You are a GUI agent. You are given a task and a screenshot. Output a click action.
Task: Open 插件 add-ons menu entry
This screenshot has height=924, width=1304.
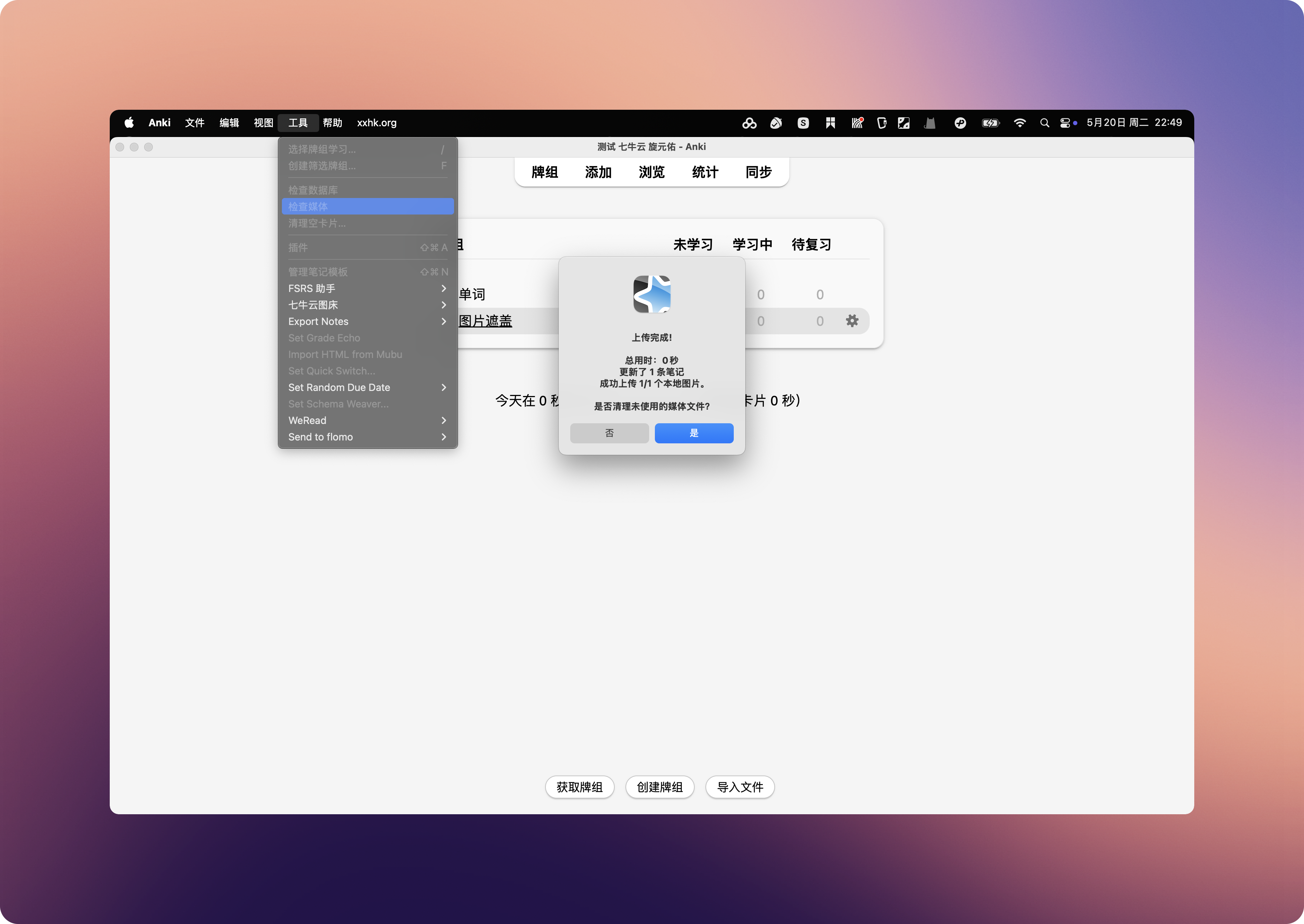point(368,247)
